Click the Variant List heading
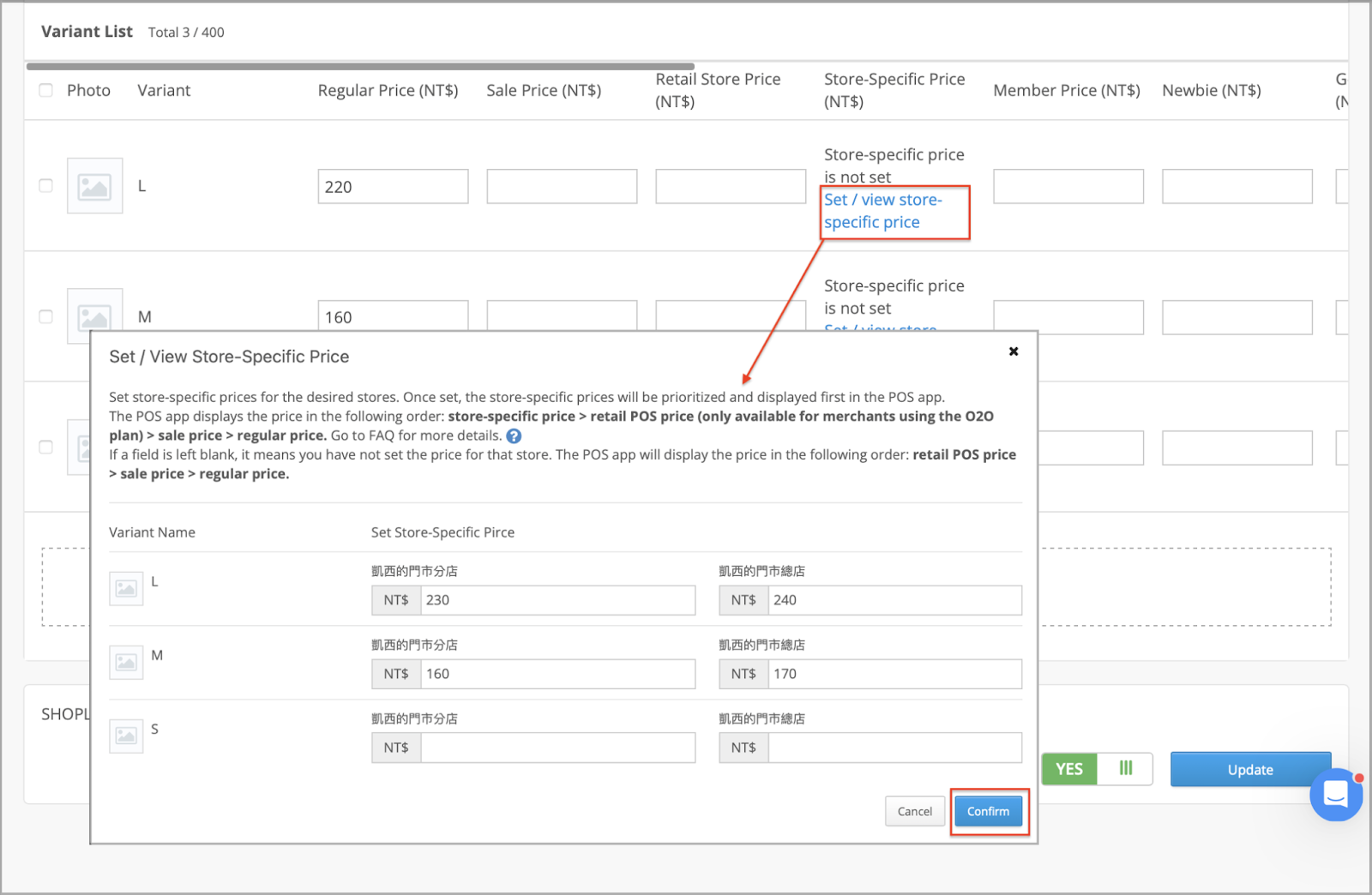1372x895 pixels. (87, 32)
